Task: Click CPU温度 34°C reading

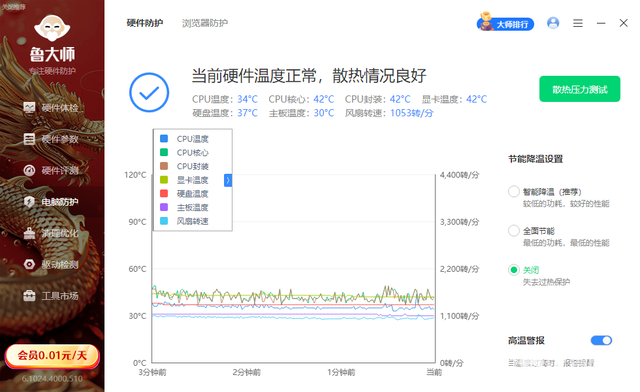Action: coord(225,99)
